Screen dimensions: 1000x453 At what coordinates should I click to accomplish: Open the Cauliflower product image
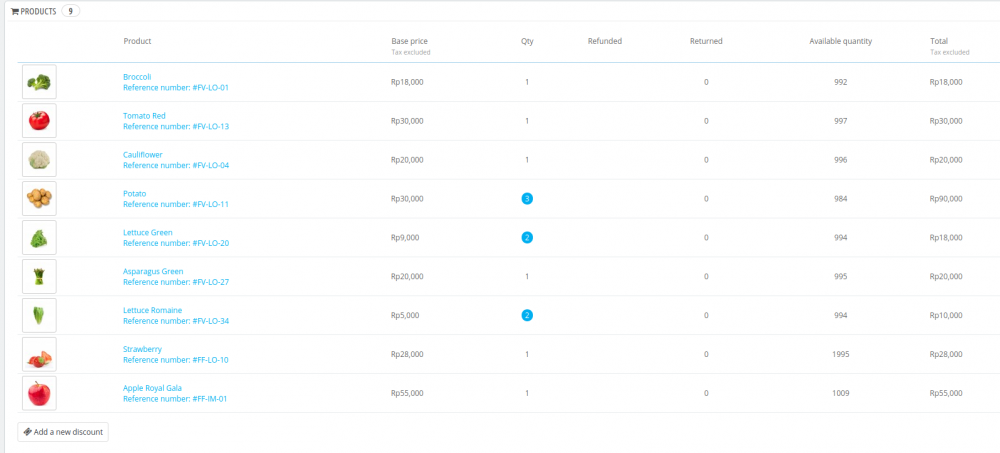click(x=39, y=160)
